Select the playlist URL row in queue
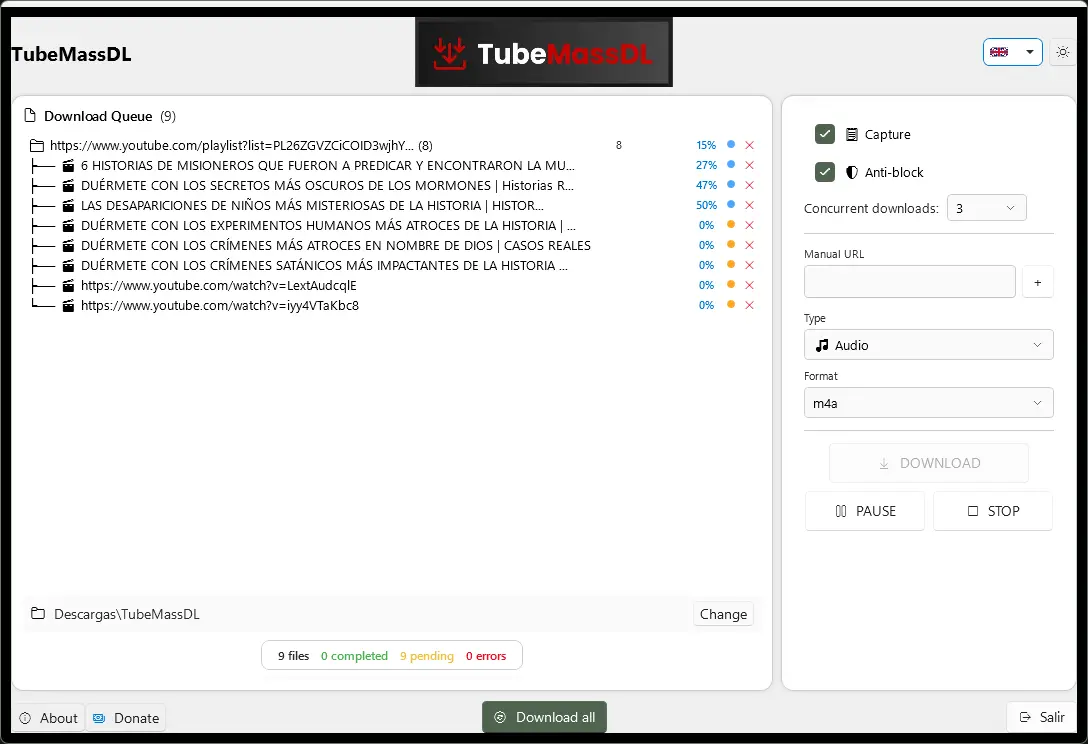The width and height of the screenshot is (1088, 744). coord(392,146)
